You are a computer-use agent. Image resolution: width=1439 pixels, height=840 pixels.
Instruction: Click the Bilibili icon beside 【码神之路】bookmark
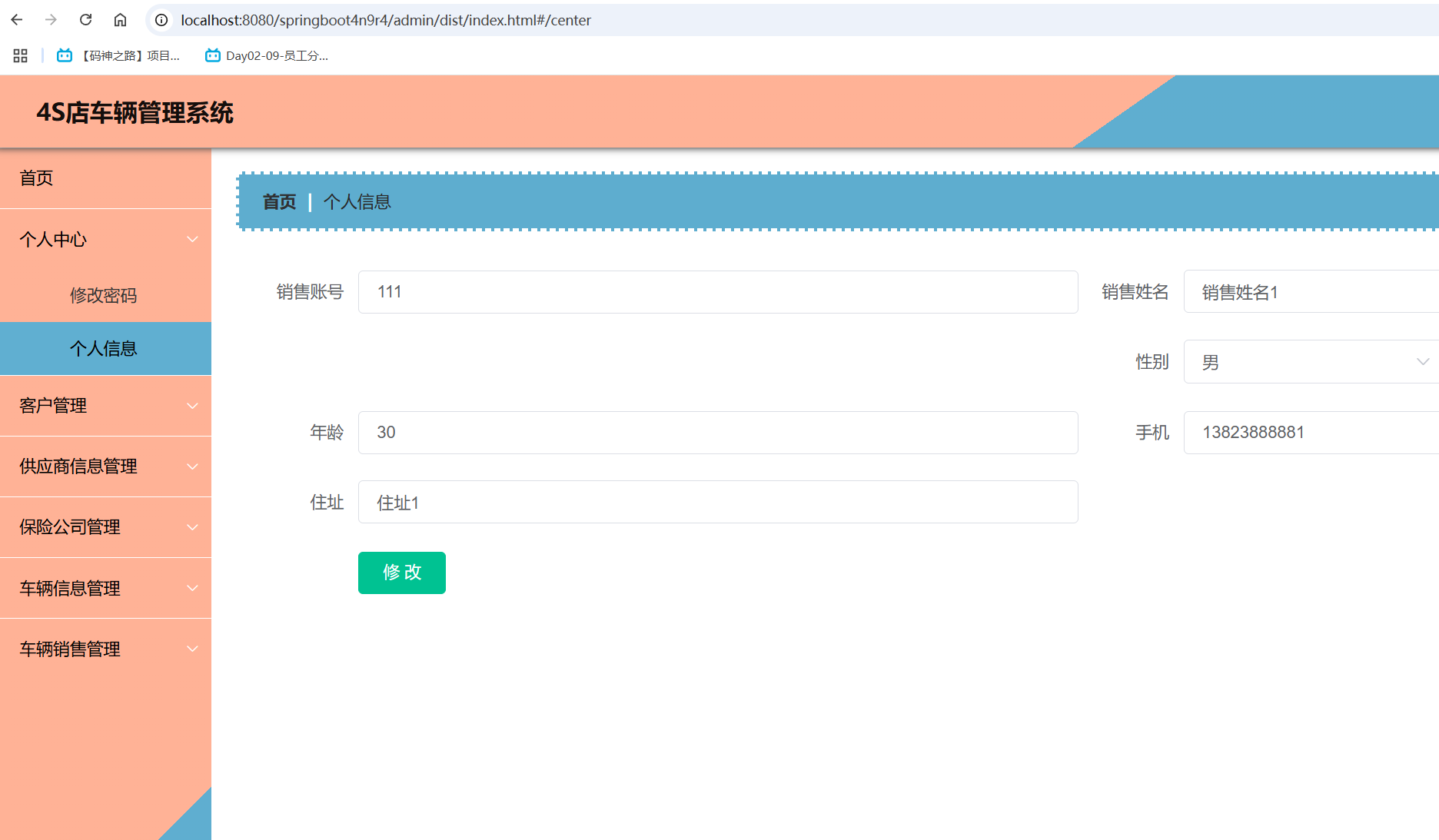[x=64, y=55]
